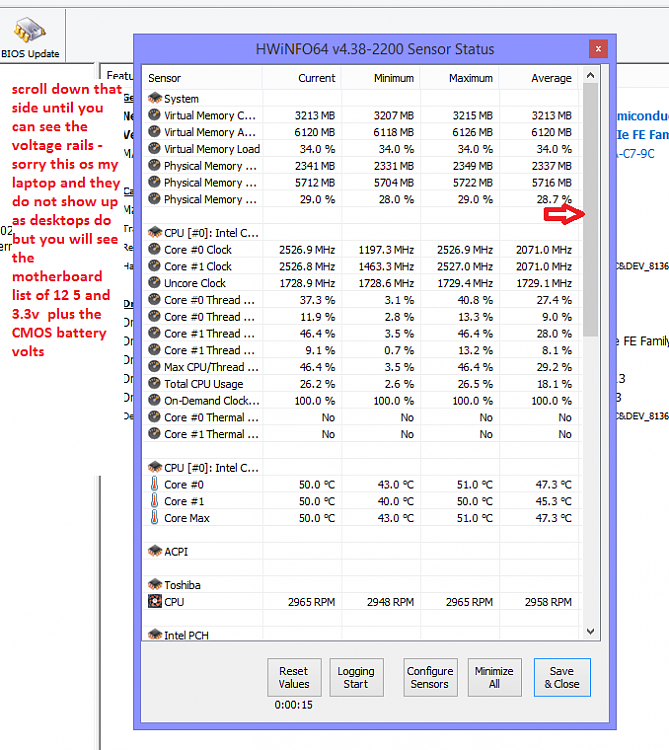Click the scrollbar down arrow
Screen dimensions: 669x750
point(591,631)
